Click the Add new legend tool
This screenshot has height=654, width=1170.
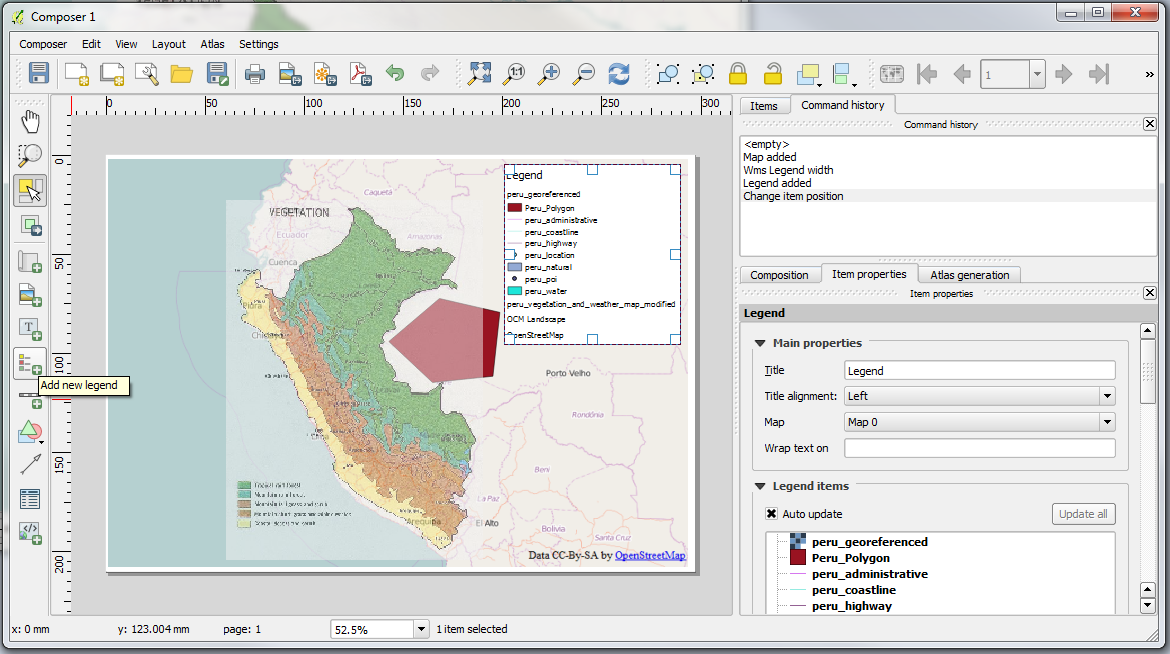pos(30,364)
